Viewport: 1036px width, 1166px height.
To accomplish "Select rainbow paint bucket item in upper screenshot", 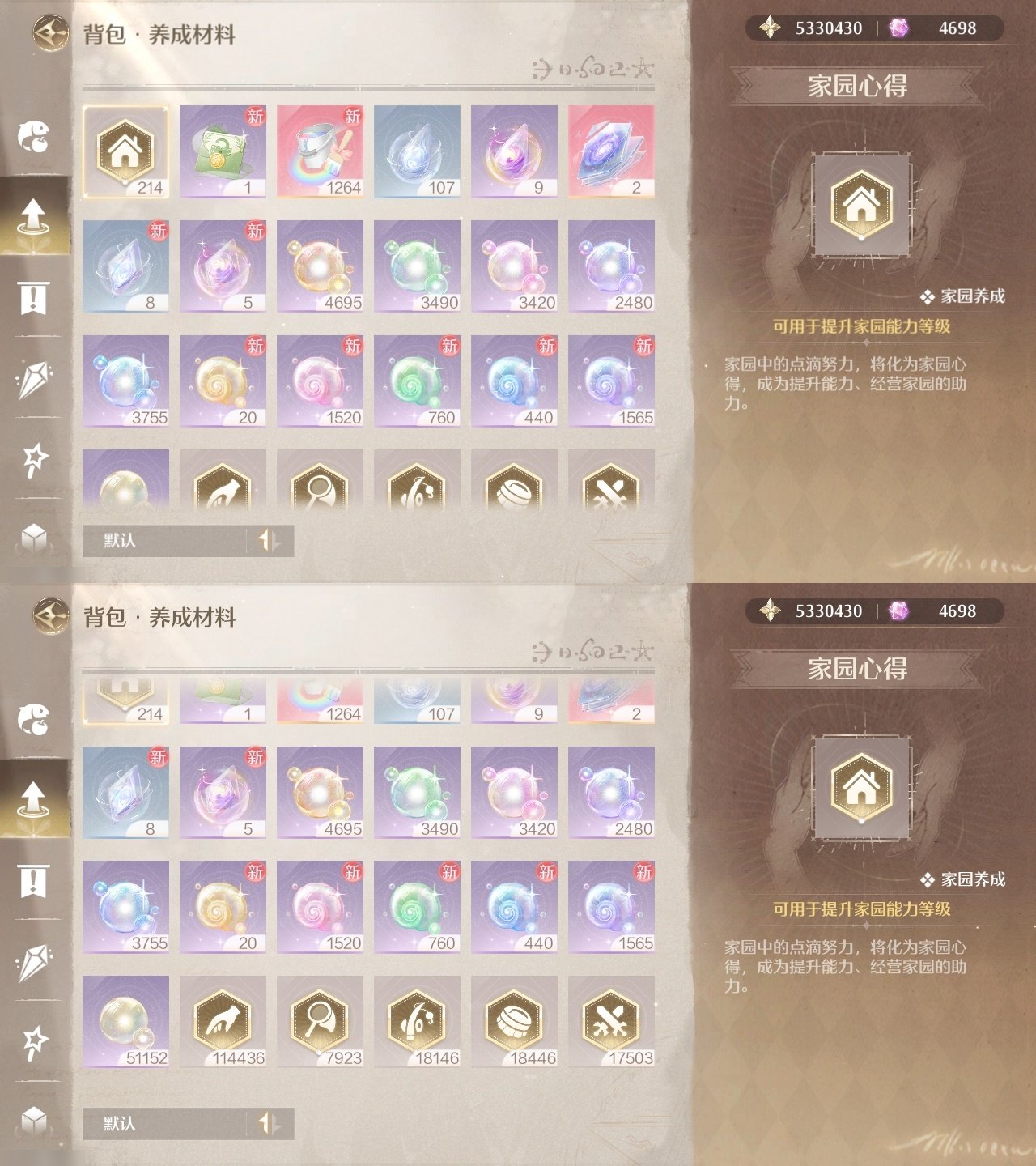I will (320, 151).
